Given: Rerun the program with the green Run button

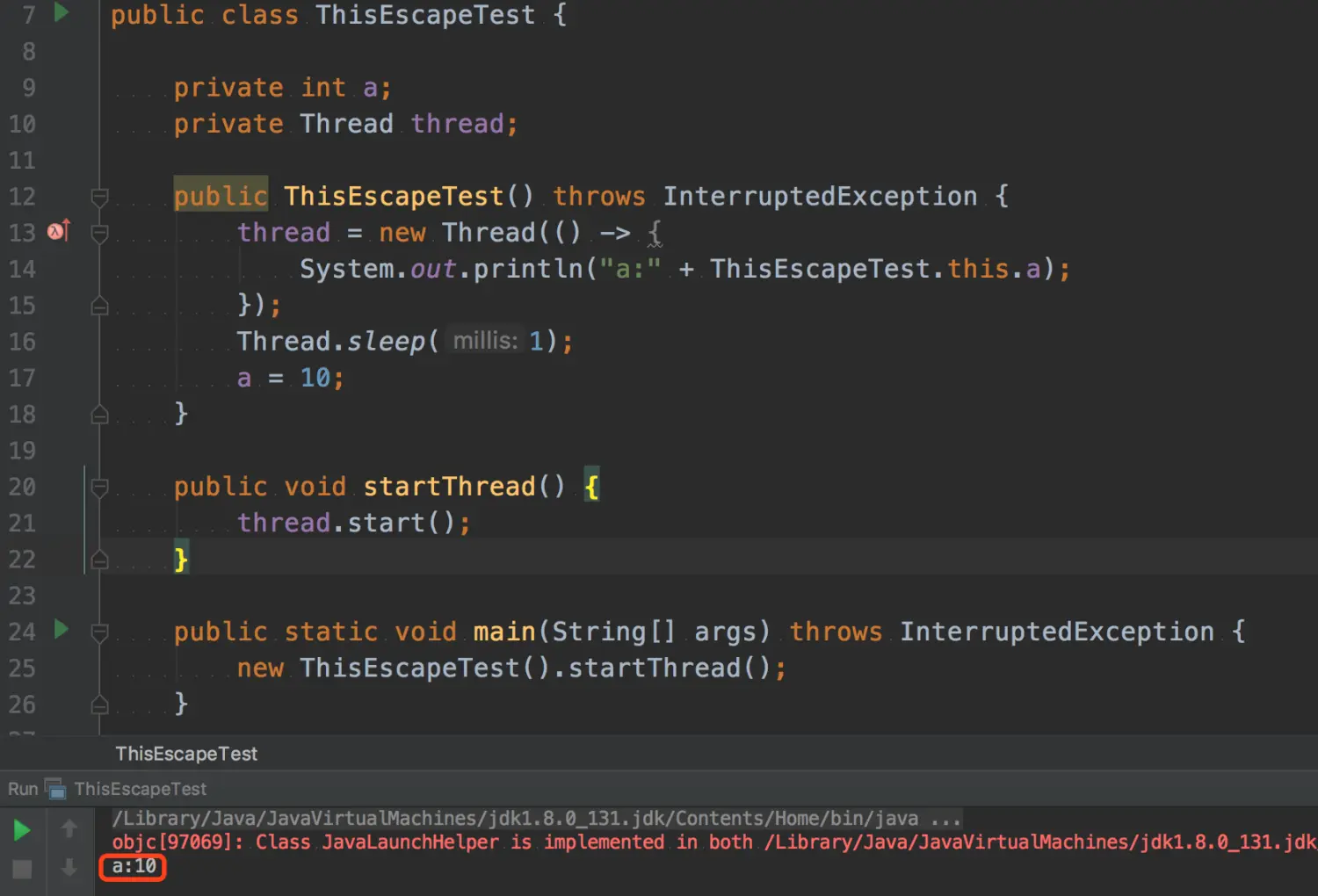Looking at the screenshot, I should [x=21, y=829].
